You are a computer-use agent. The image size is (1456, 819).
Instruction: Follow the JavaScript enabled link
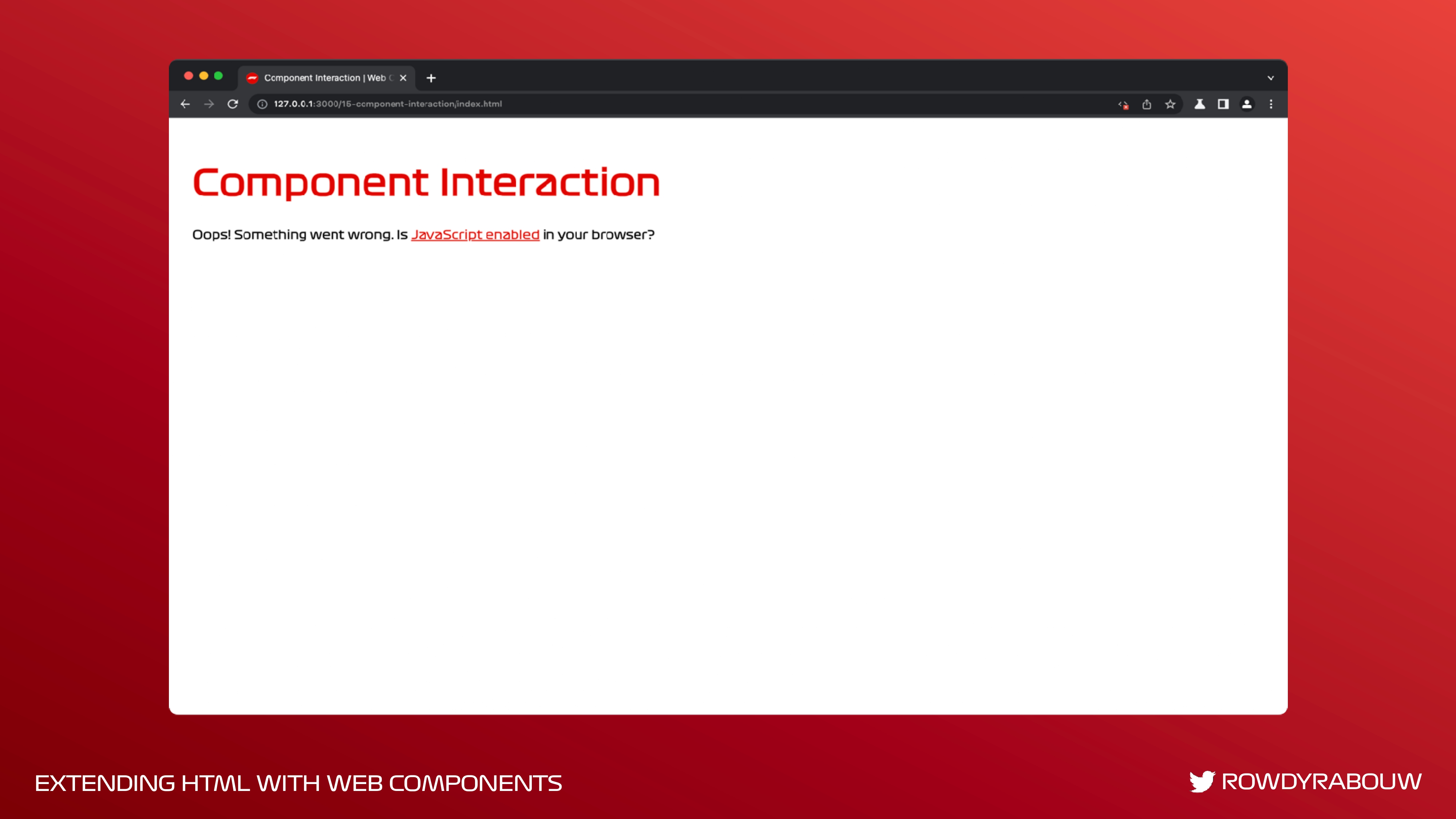click(475, 234)
